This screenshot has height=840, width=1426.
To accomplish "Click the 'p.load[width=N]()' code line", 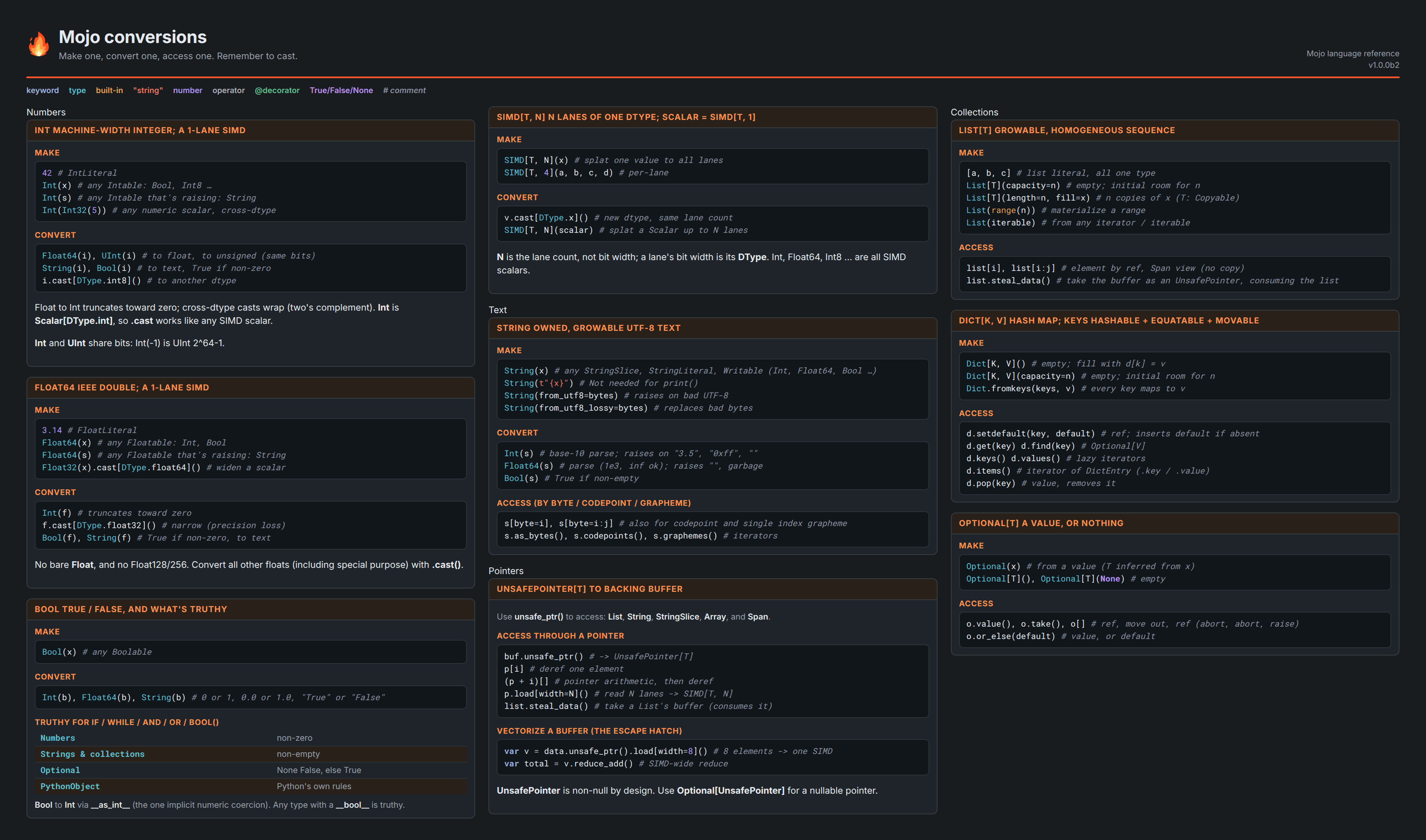I will point(618,694).
